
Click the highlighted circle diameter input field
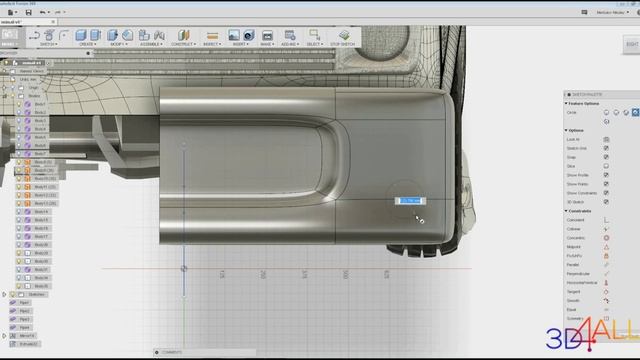(410, 201)
